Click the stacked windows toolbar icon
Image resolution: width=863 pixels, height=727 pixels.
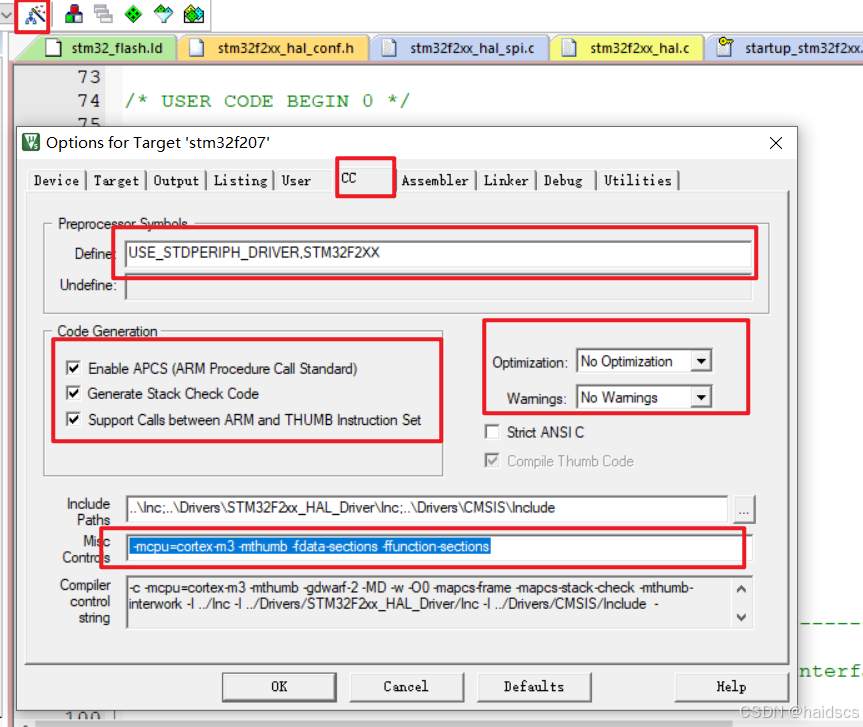[103, 14]
